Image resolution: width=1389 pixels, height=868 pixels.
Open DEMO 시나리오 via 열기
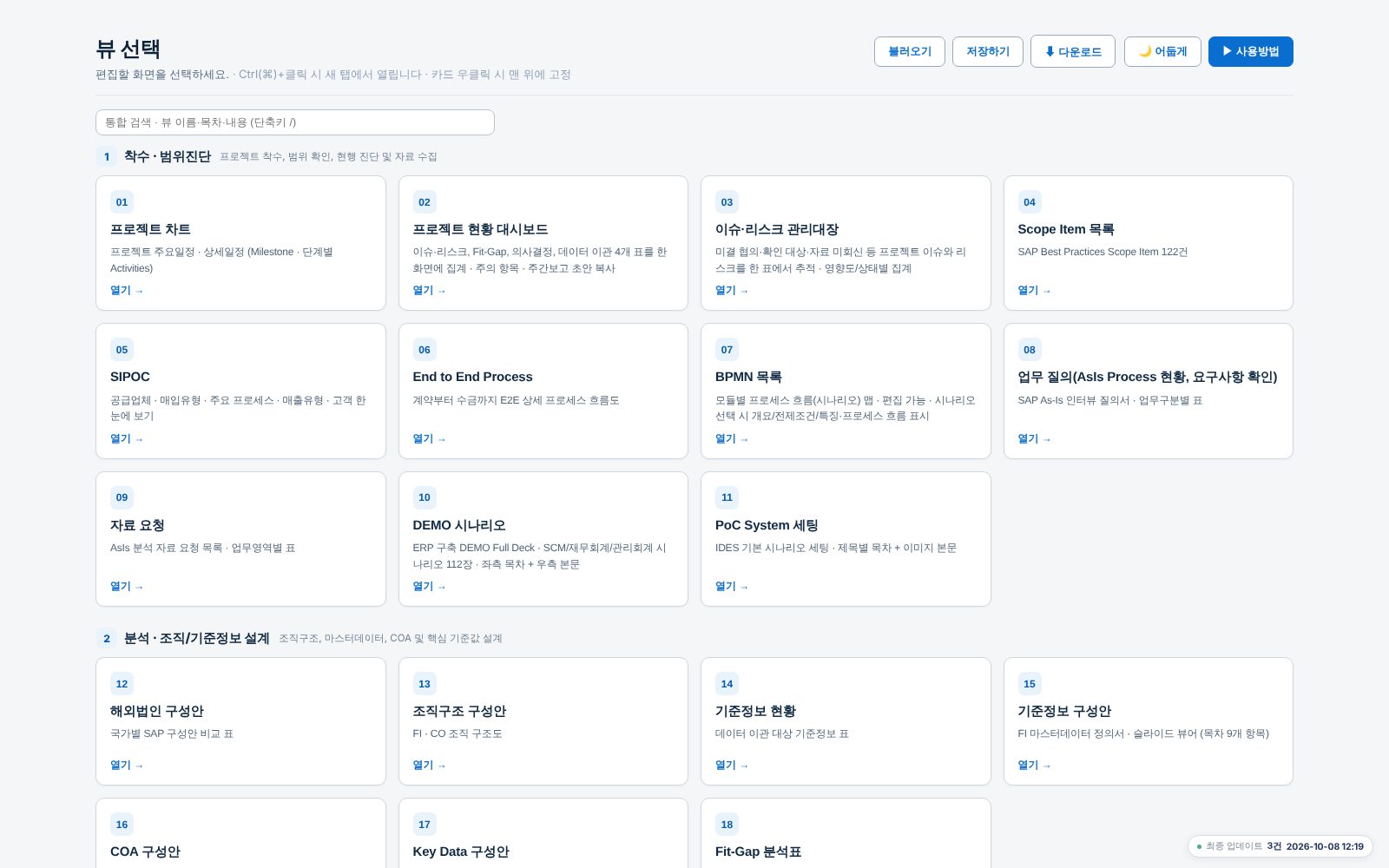click(x=429, y=587)
